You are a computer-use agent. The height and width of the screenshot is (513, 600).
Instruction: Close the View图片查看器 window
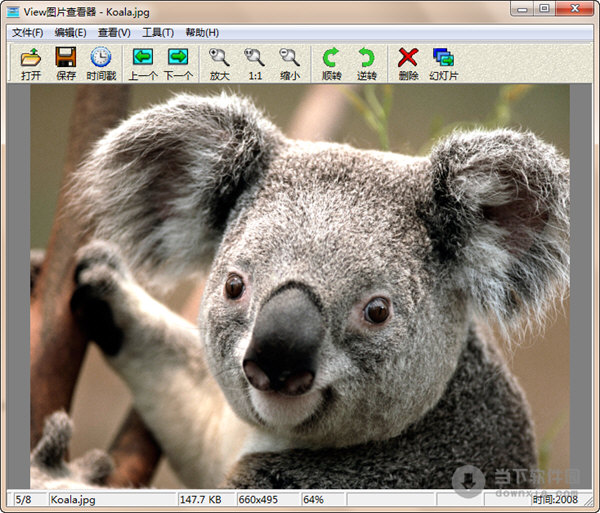point(574,9)
